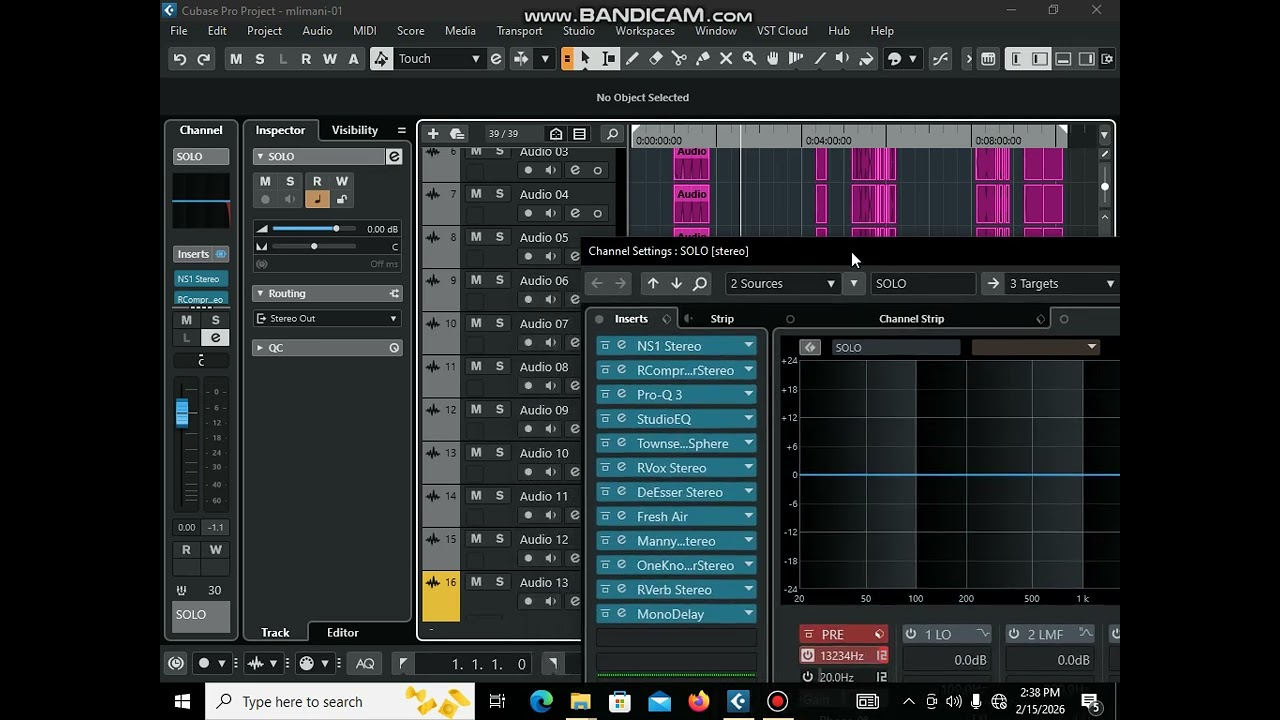Solo the Audio 12 track
The image size is (1280, 720).
pos(500,539)
